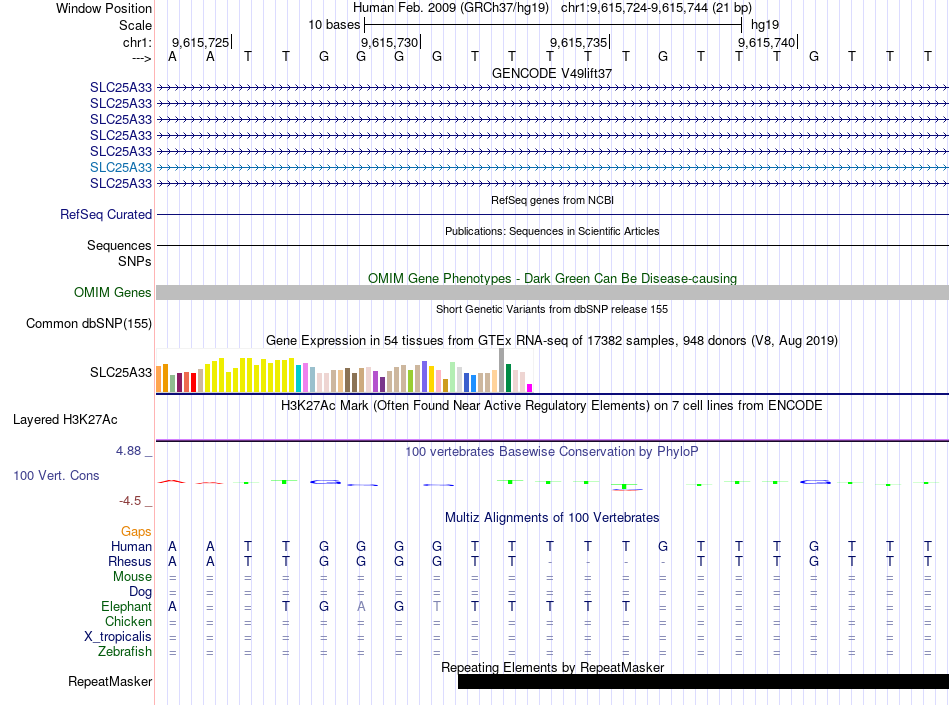
Task: Open the RefSeq Curated track label
Action: [106, 214]
